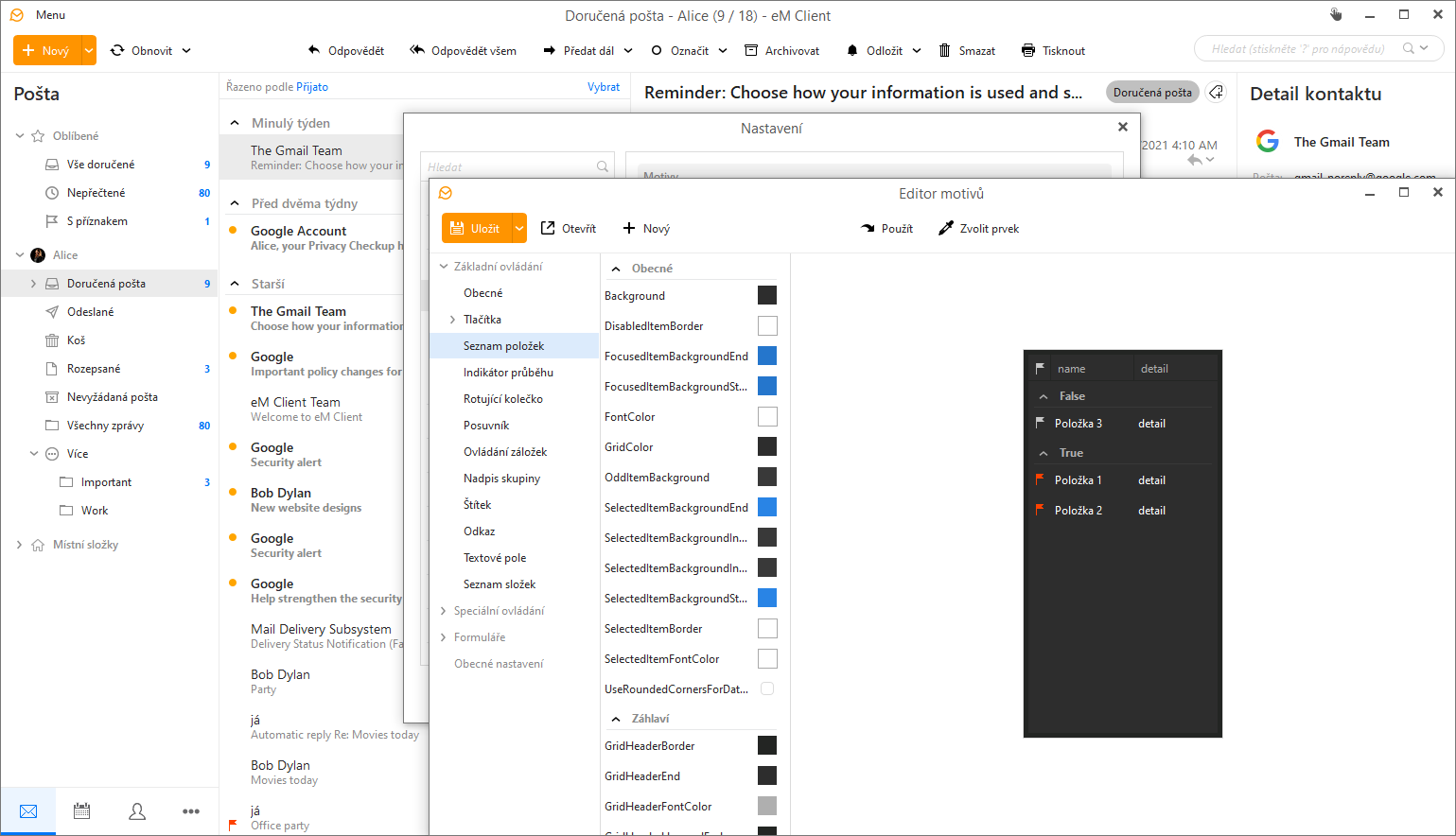Image resolution: width=1456 pixels, height=836 pixels.
Task: Open the dropdown arrow beside the orange Nový button
Action: pyautogui.click(x=89, y=50)
